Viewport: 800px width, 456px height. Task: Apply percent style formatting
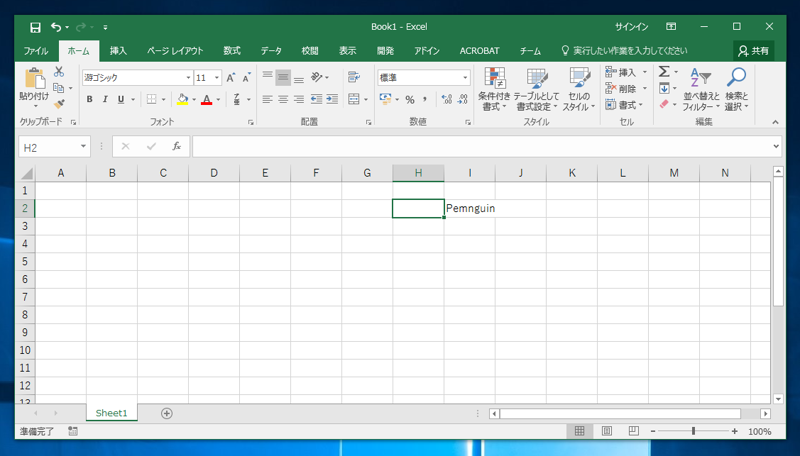410,99
